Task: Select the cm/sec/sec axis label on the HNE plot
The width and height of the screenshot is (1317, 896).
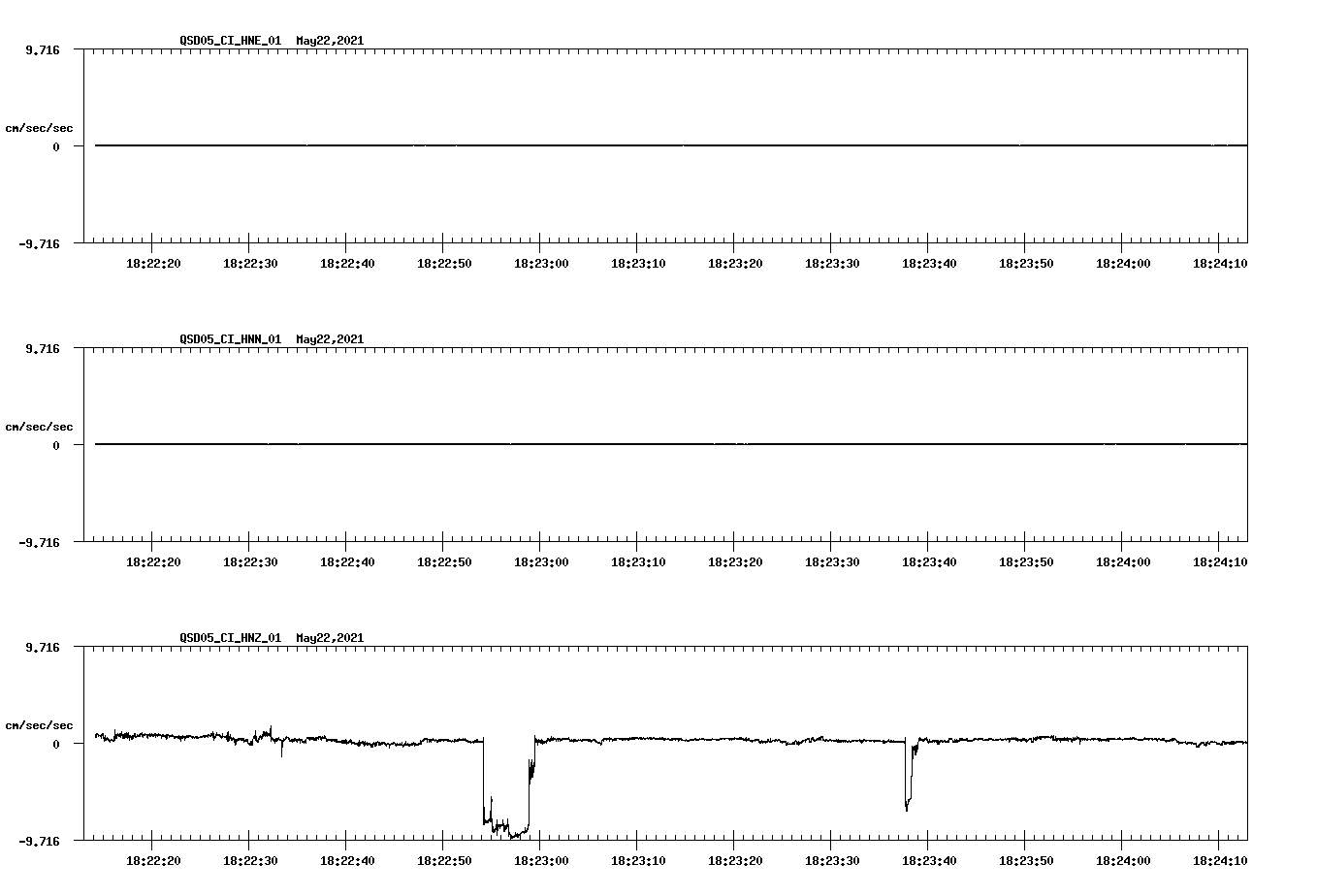Action: pyautogui.click(x=40, y=127)
